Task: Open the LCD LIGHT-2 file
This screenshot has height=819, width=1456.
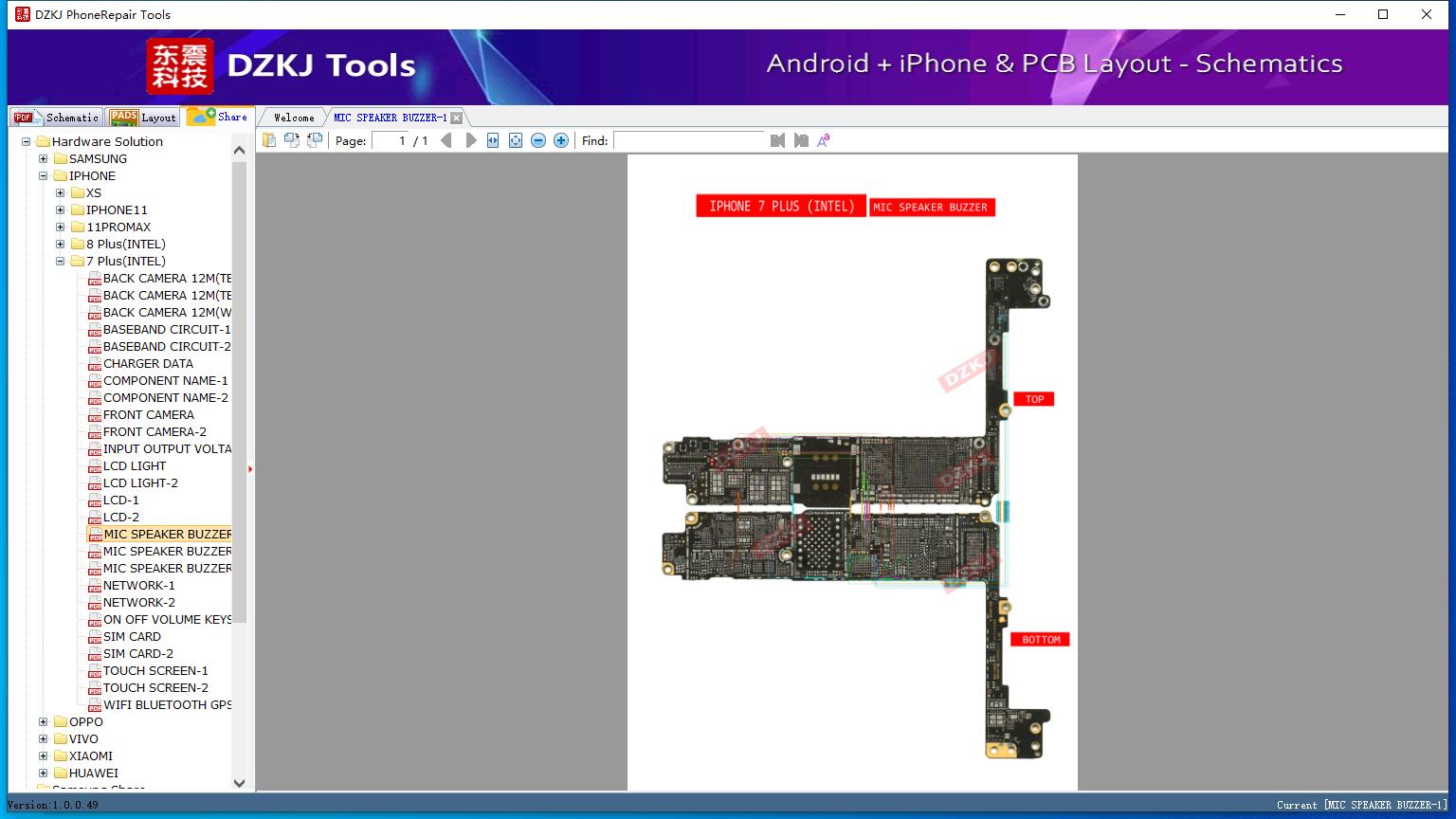Action: 140,483
